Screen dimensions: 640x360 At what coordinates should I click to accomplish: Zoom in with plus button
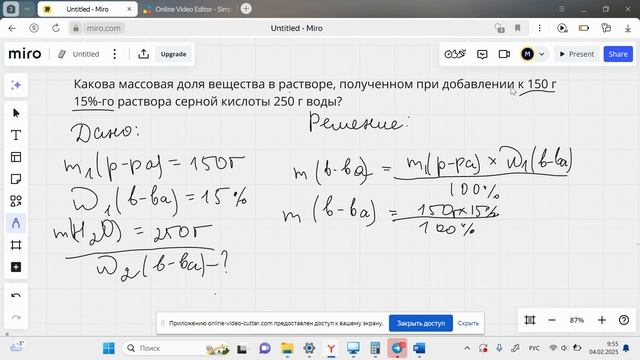602,320
